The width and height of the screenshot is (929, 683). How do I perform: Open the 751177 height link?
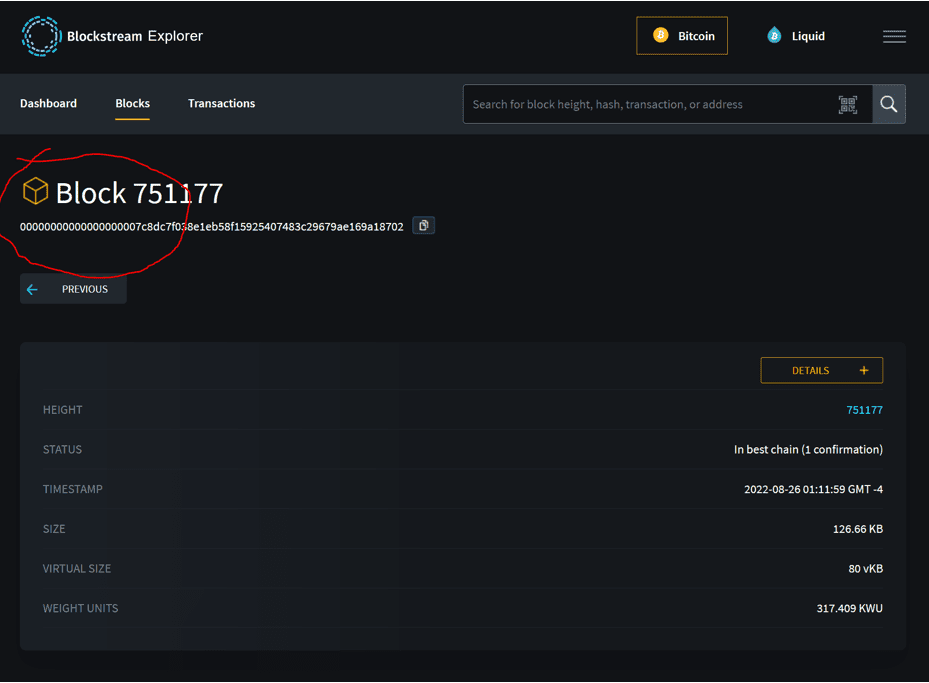tap(864, 410)
